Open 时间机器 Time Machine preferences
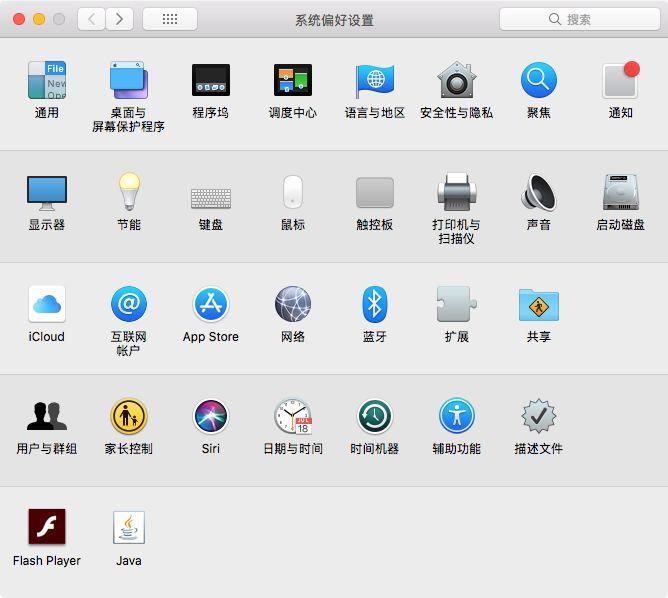This screenshot has width=668, height=598. 374,416
